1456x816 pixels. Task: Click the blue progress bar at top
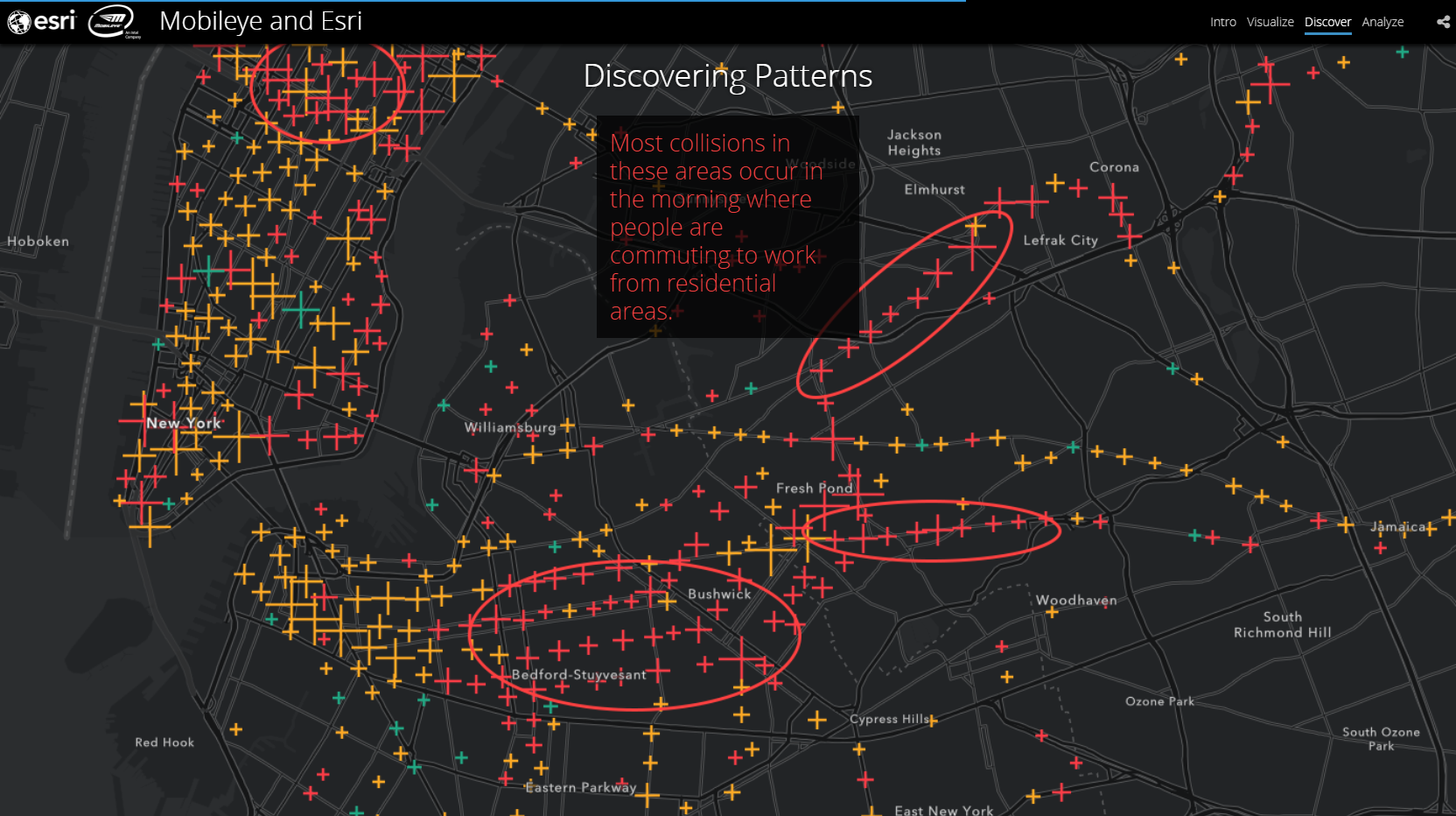pyautogui.click(x=481, y=1)
